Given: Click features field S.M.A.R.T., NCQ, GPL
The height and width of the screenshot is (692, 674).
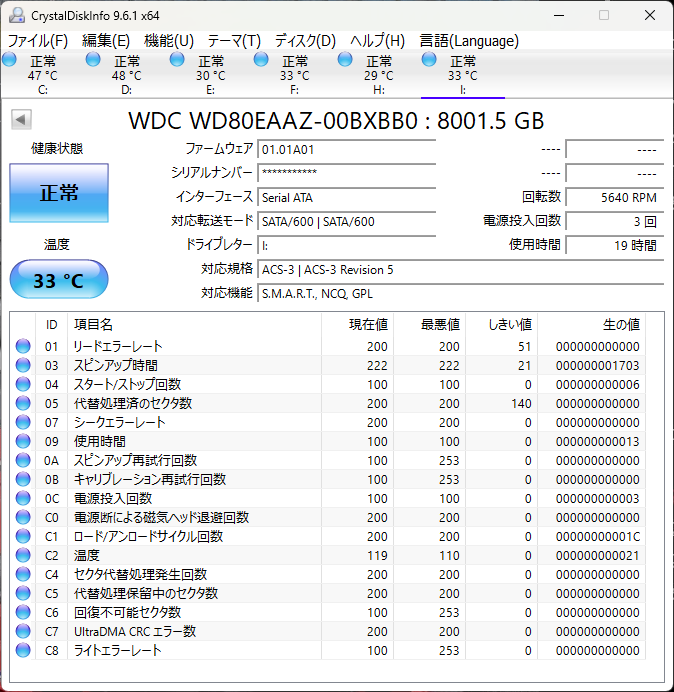Looking at the screenshot, I should [x=461, y=293].
